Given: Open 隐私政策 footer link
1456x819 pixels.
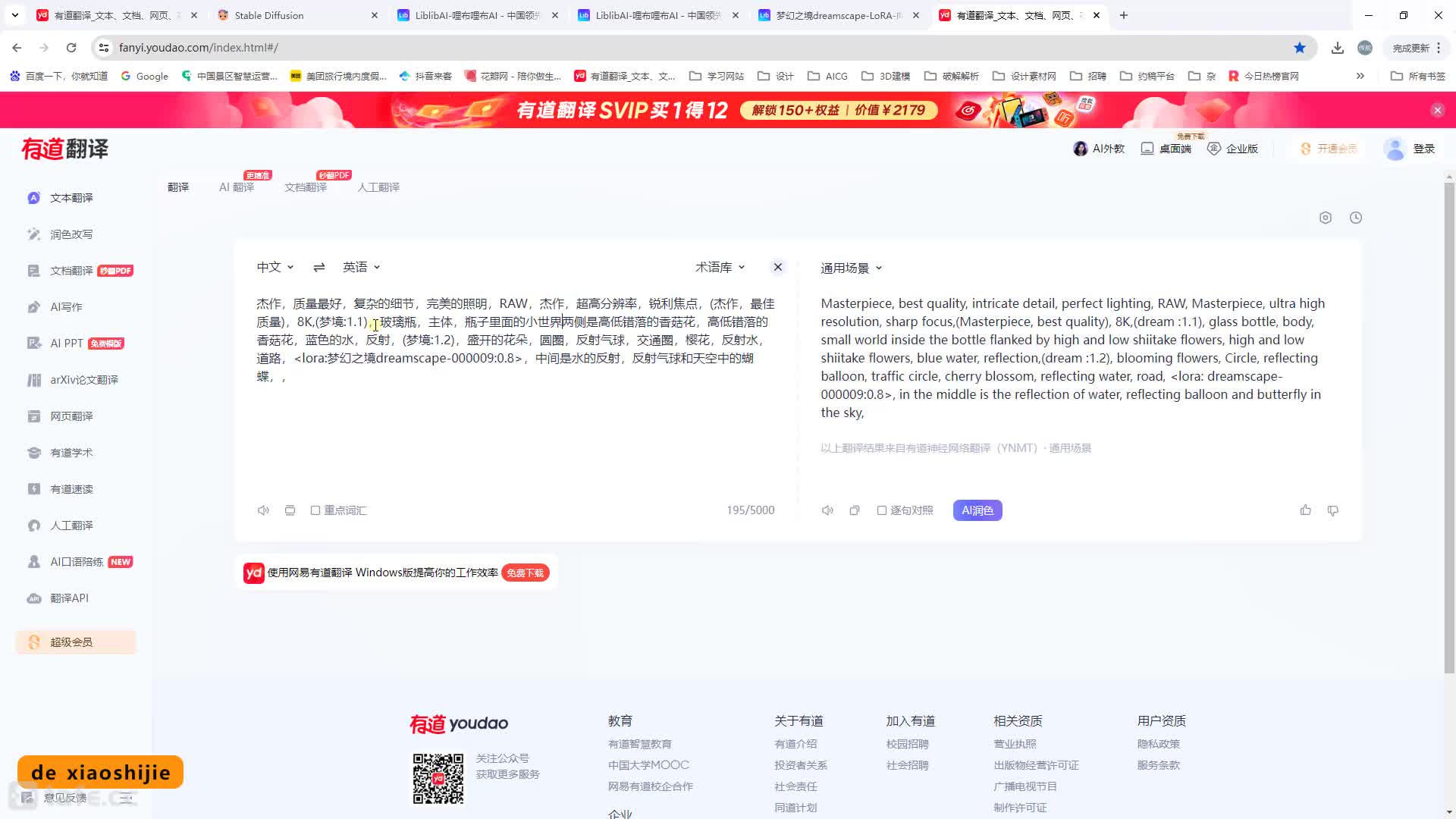Looking at the screenshot, I should [1159, 744].
